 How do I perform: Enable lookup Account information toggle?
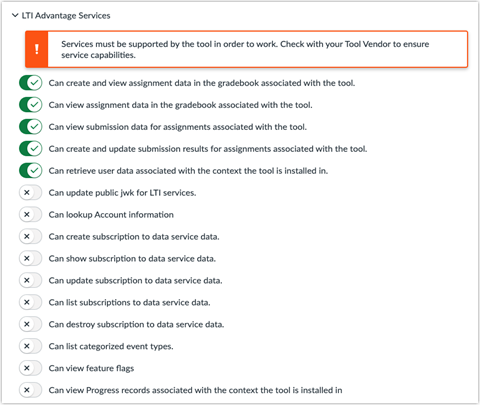31,215
